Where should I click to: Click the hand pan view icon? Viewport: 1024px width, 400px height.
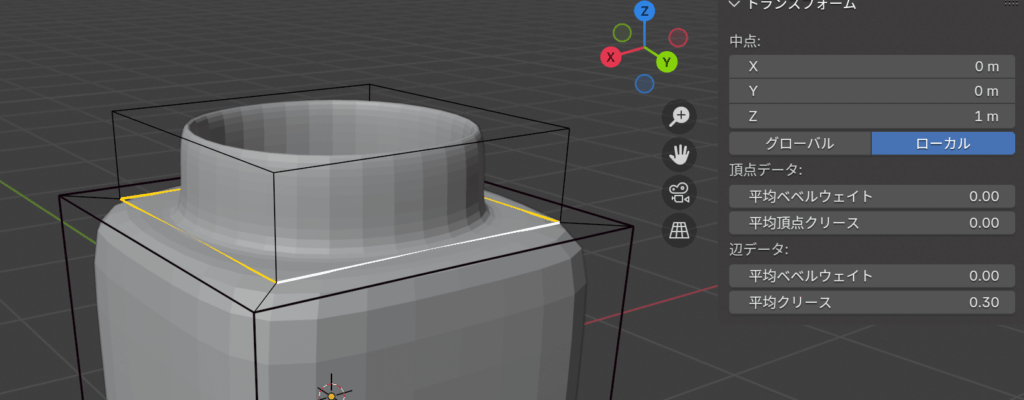coord(680,155)
